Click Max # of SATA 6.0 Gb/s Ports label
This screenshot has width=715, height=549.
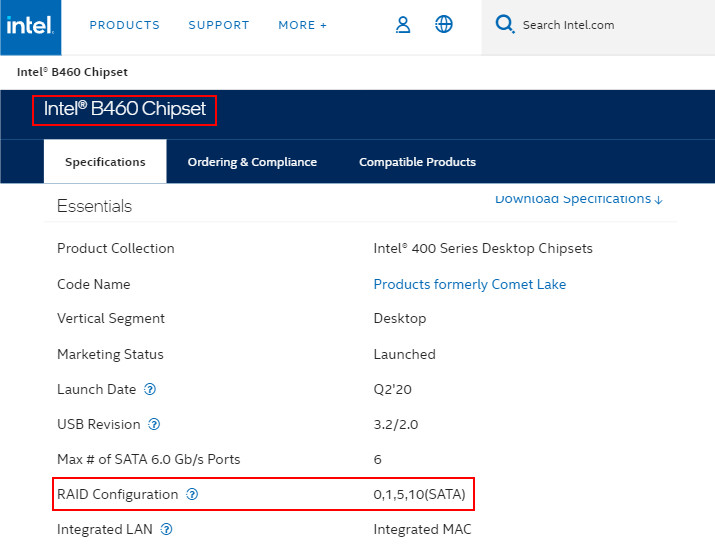click(149, 459)
